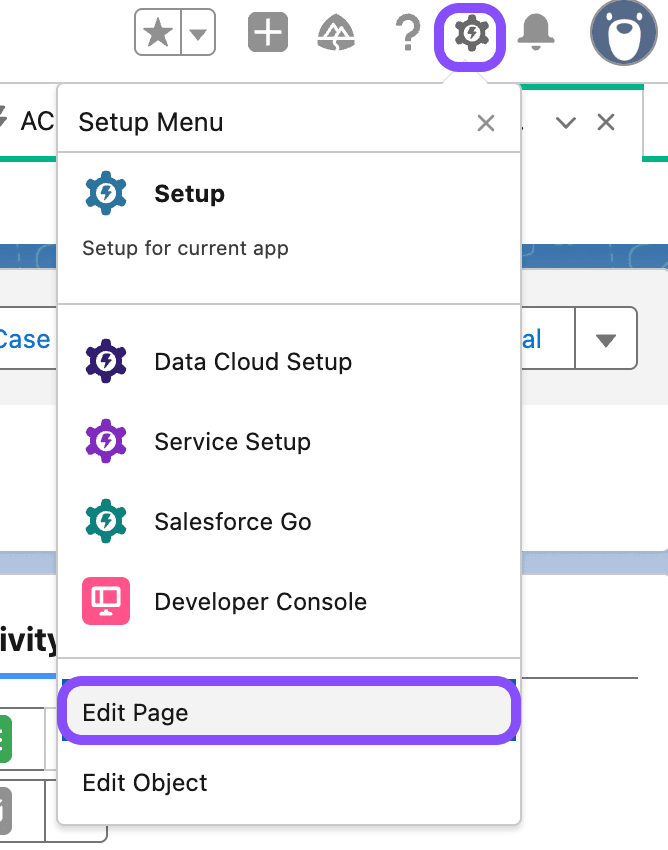This screenshot has height=850, width=668.
Task: Open the Trailhead learning icon
Action: point(336,32)
